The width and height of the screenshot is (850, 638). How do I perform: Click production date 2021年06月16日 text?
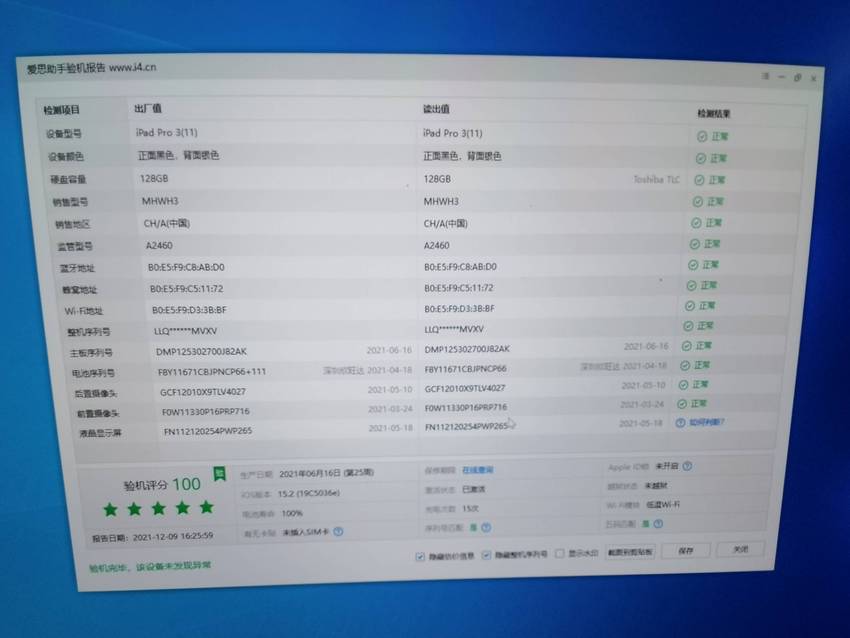[326, 473]
